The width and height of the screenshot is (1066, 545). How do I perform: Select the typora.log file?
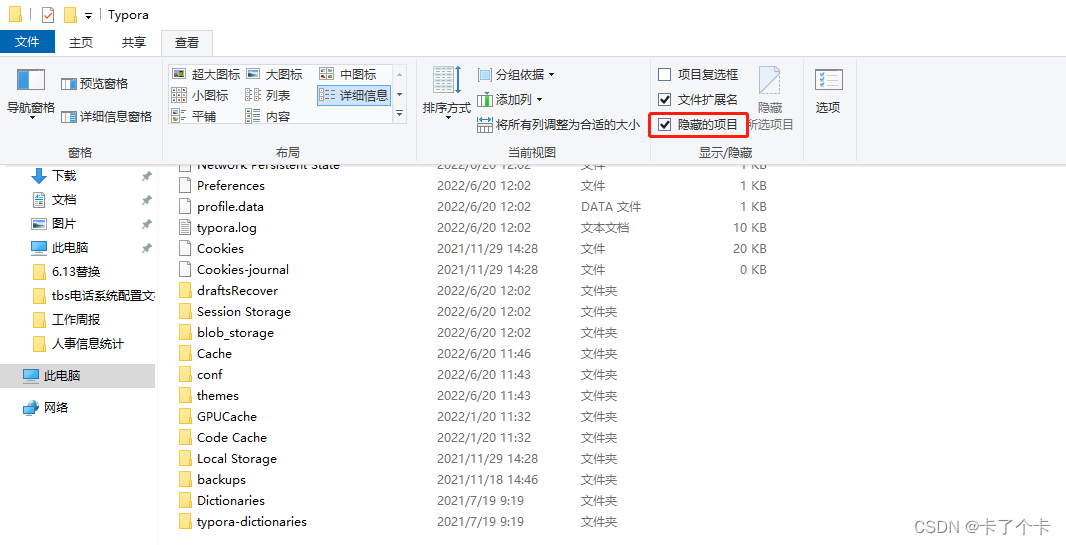tap(226, 228)
